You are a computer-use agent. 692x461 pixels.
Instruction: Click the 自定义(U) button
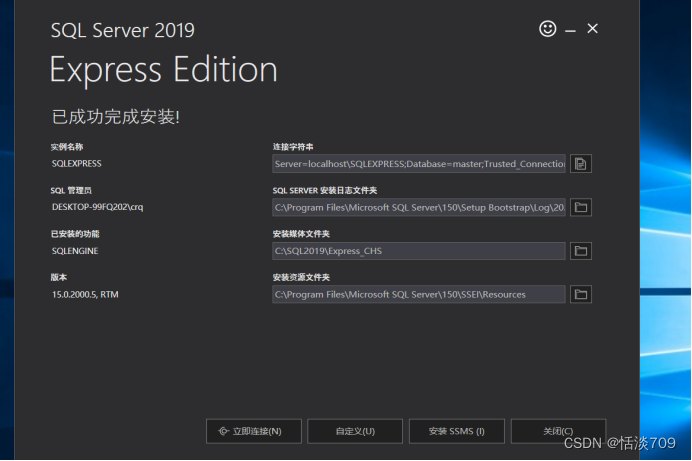coord(355,431)
